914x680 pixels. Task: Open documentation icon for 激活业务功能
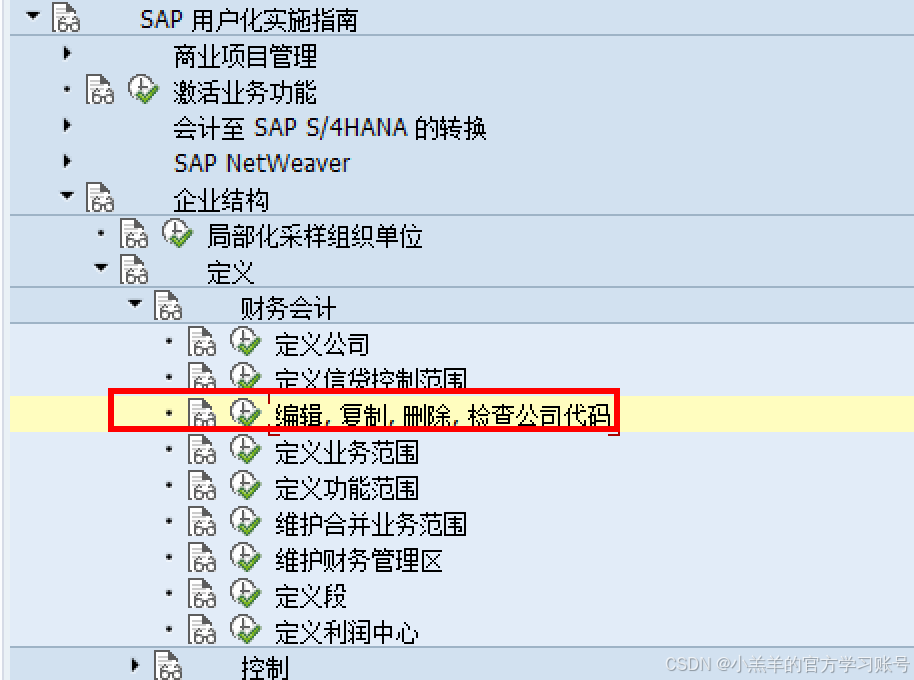100,89
